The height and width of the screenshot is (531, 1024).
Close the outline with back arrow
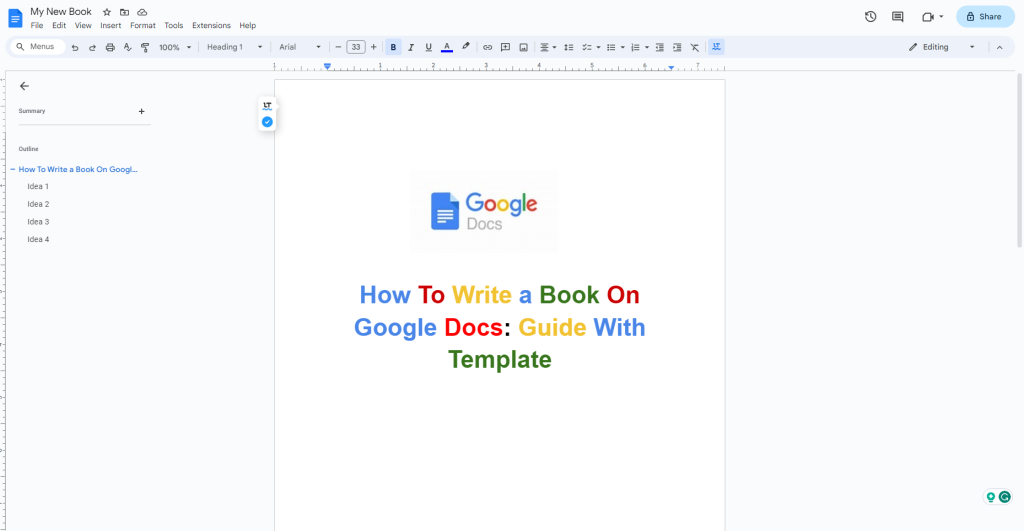pyautogui.click(x=24, y=86)
